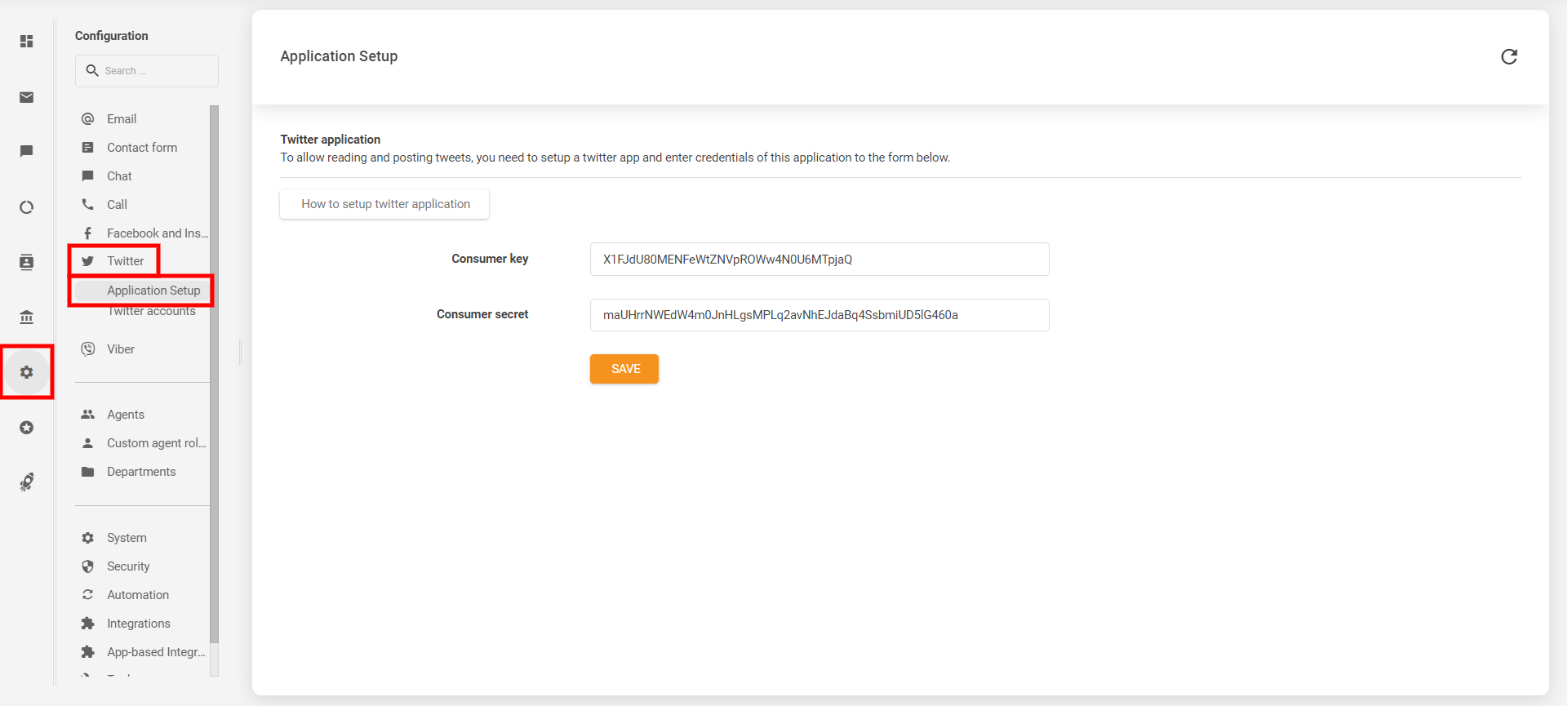The image size is (1568, 706).
Task: Click the Configuration gear icon
Action: [x=27, y=372]
